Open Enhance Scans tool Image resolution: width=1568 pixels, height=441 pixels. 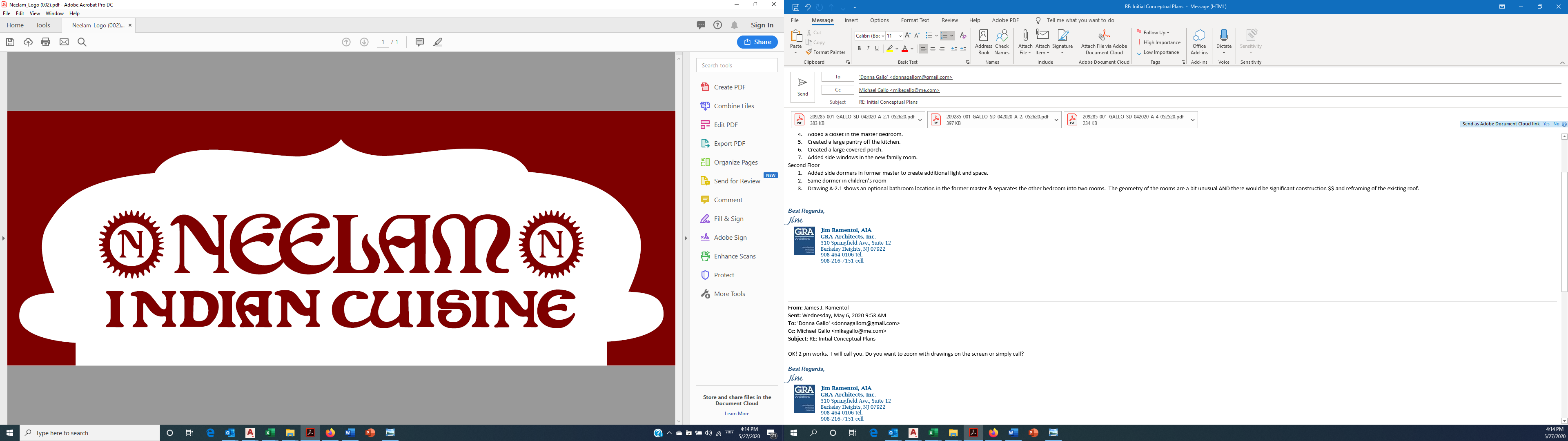tap(728, 256)
